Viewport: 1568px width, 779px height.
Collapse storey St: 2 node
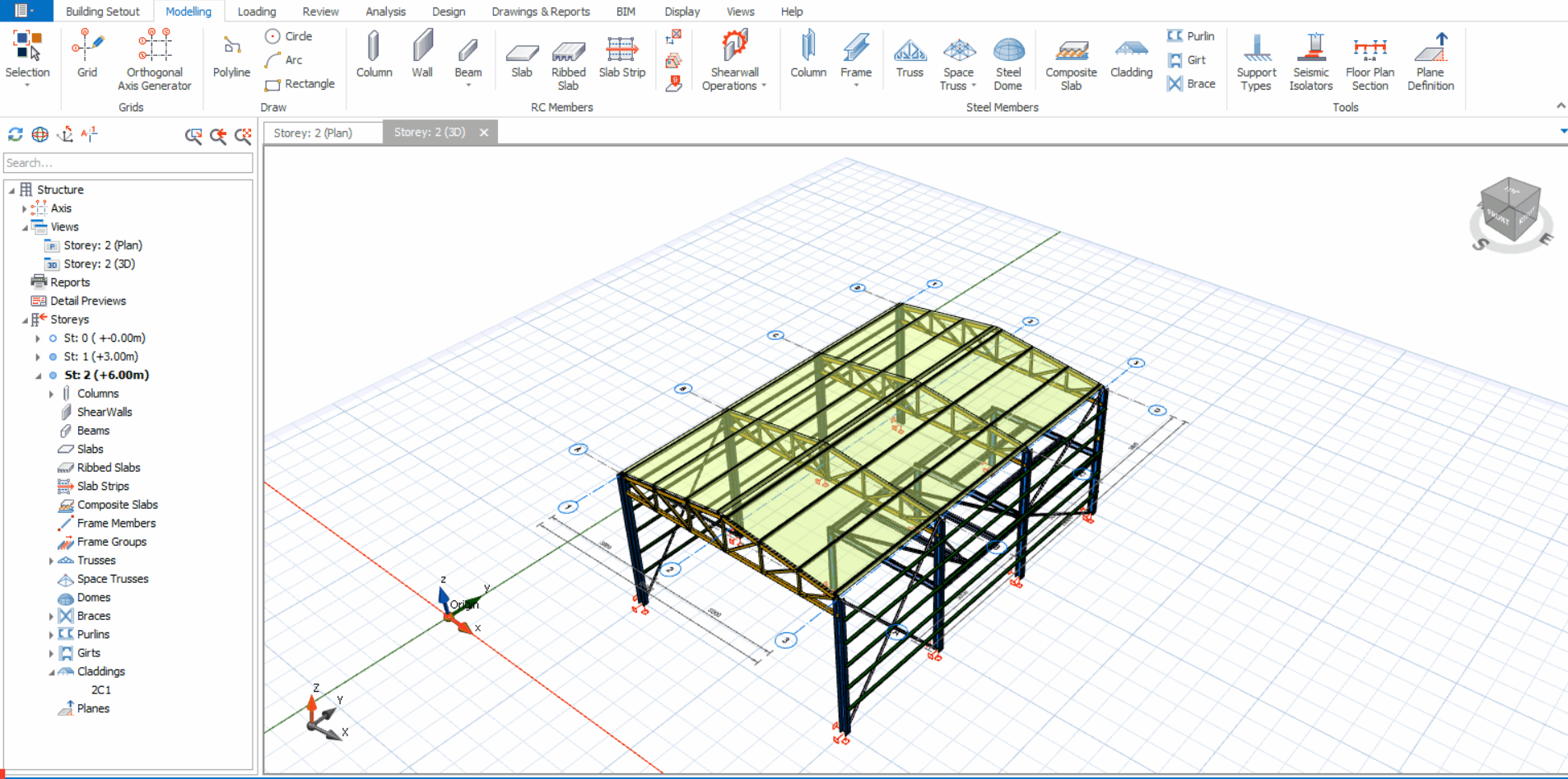tap(38, 376)
